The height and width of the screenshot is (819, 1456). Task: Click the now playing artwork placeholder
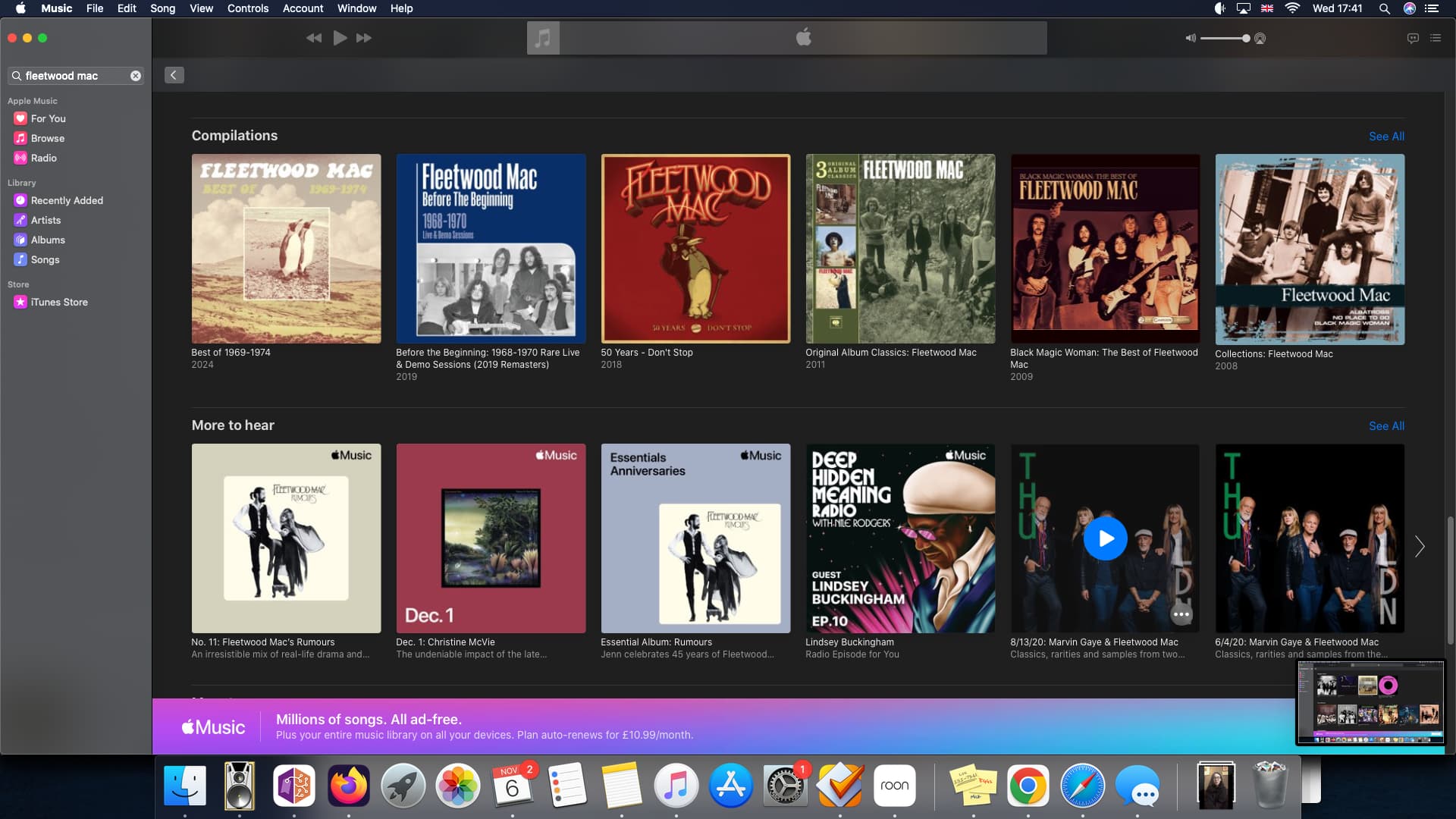click(543, 38)
